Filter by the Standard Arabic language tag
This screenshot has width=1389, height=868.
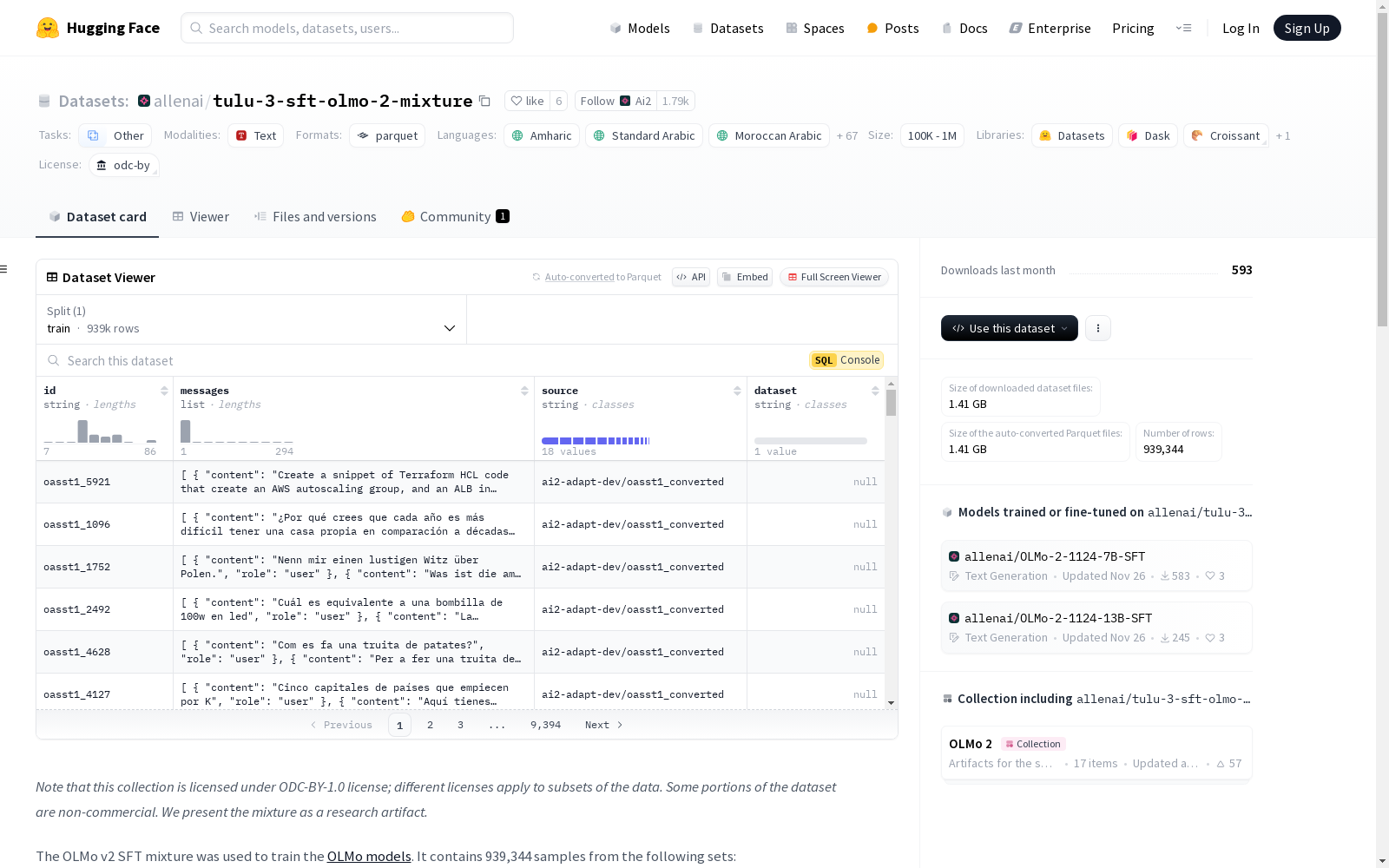[644, 135]
